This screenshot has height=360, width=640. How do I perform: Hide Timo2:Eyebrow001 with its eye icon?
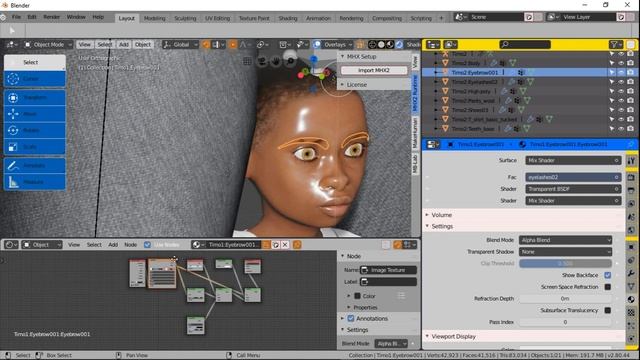click(621, 72)
